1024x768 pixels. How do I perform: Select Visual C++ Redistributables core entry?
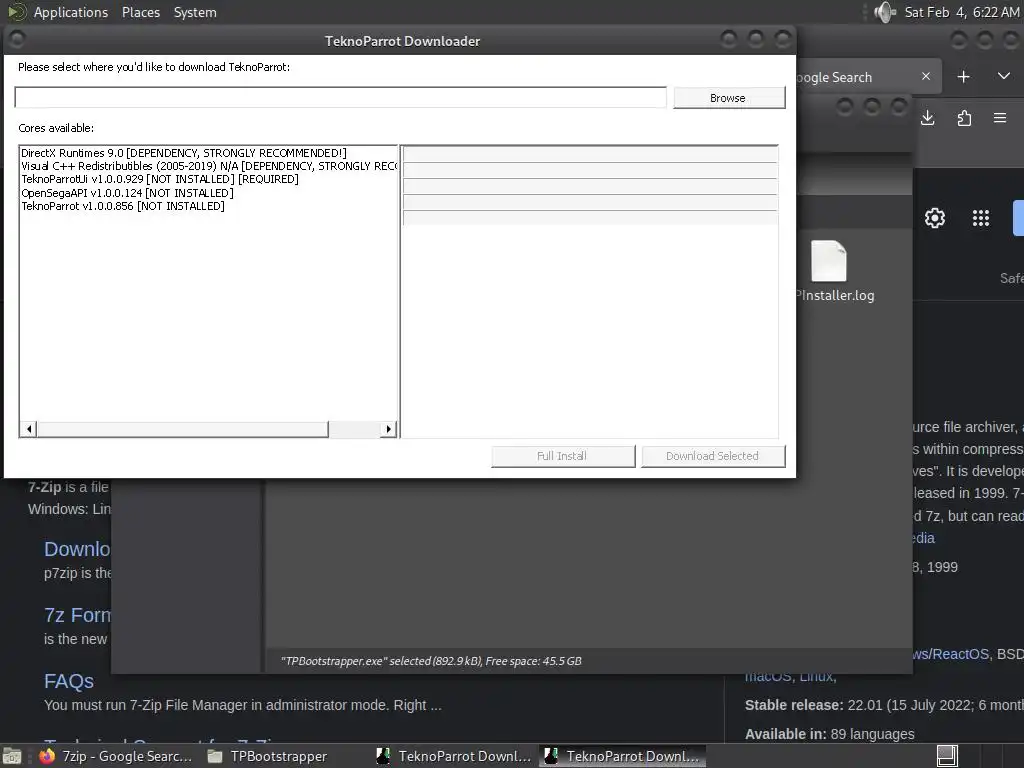tap(208, 166)
